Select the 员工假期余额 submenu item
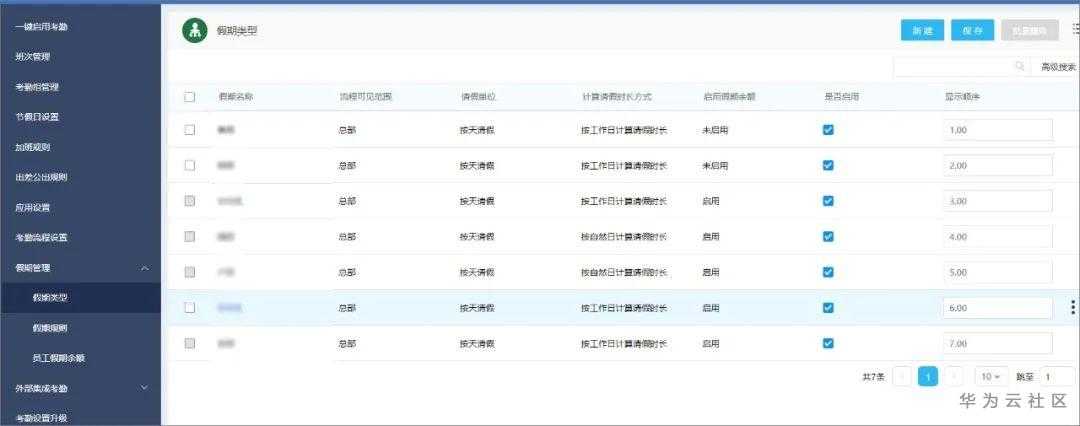Viewport: 1080px width, 426px height. point(59,358)
